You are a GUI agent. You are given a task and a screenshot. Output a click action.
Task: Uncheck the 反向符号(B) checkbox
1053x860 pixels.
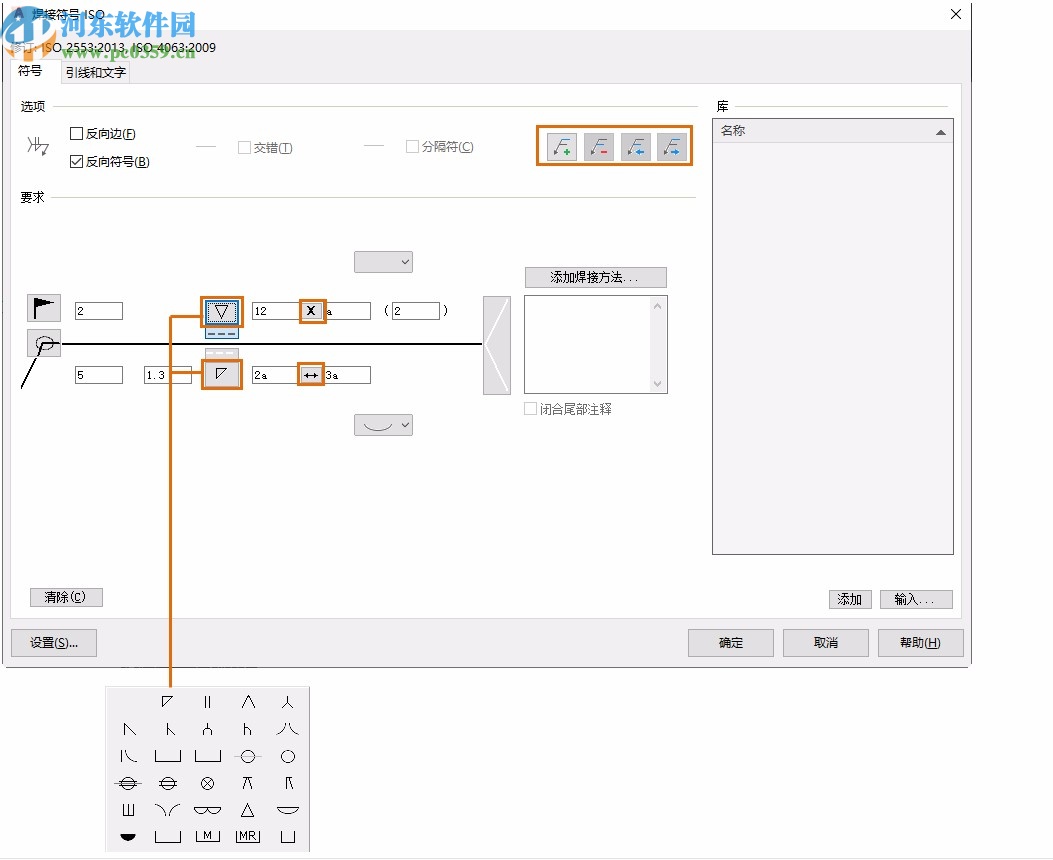pyautogui.click(x=76, y=161)
